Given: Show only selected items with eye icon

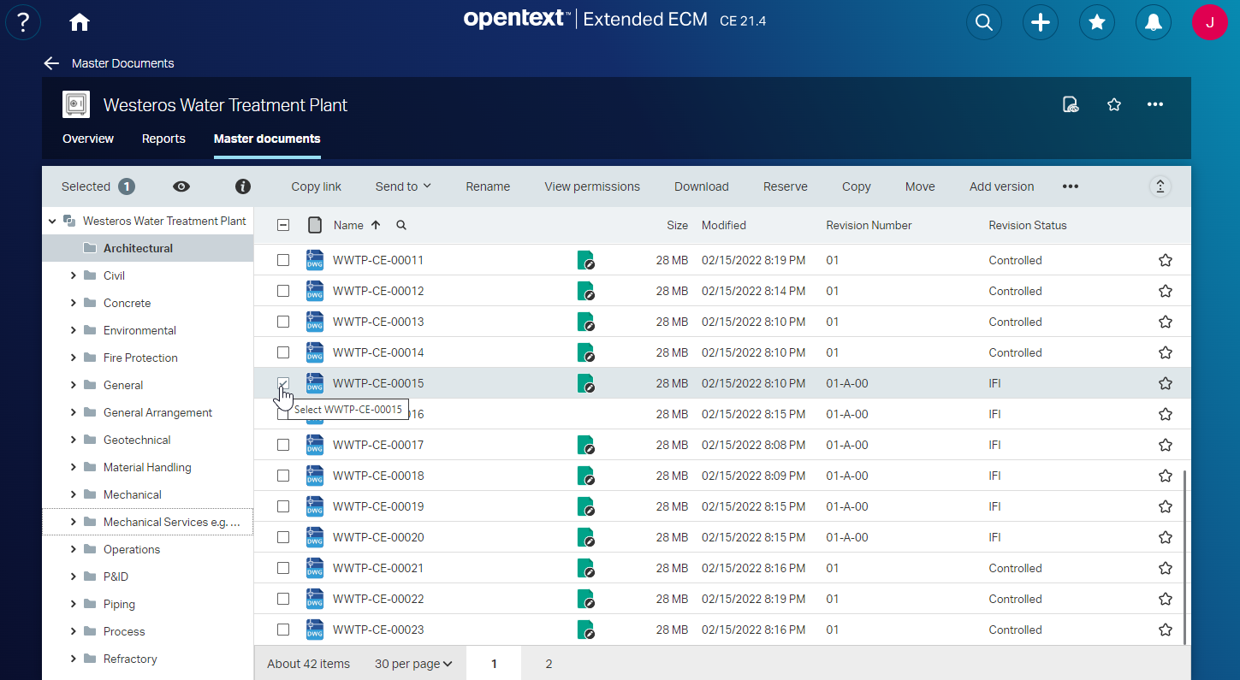Looking at the screenshot, I should pyautogui.click(x=181, y=186).
